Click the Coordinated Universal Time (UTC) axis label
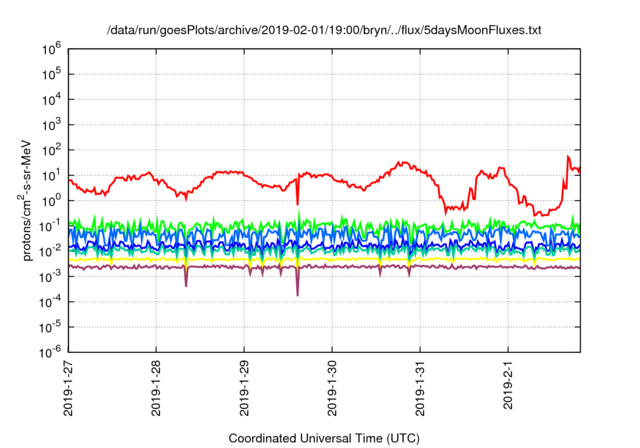 coord(324,438)
